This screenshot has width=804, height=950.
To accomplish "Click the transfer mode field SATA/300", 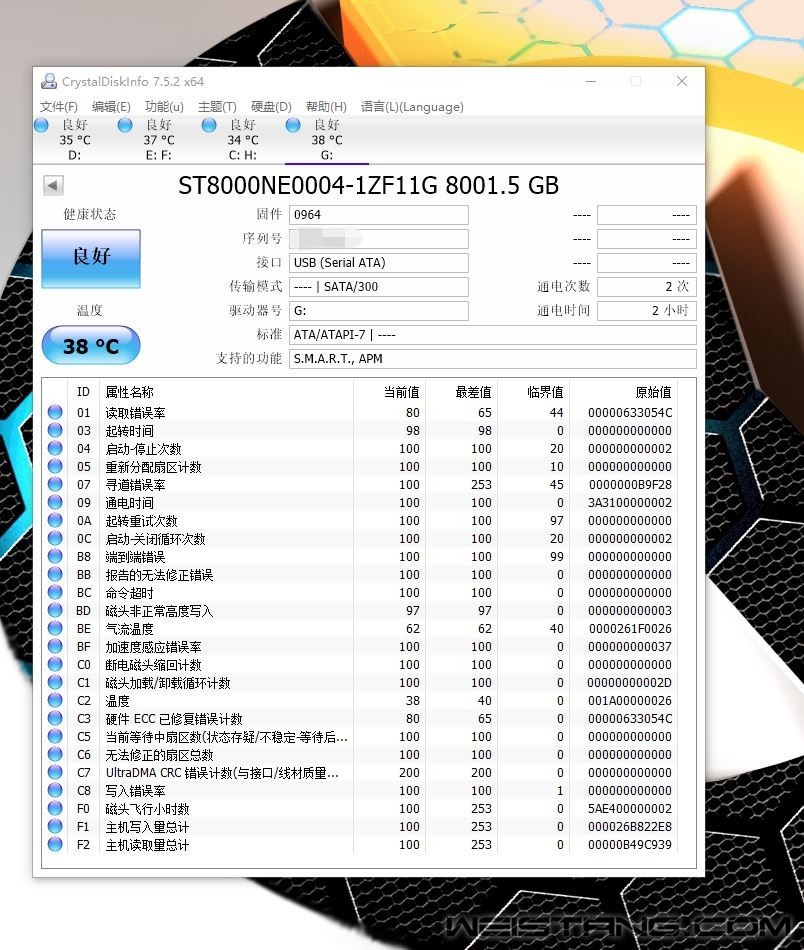I will click(379, 287).
